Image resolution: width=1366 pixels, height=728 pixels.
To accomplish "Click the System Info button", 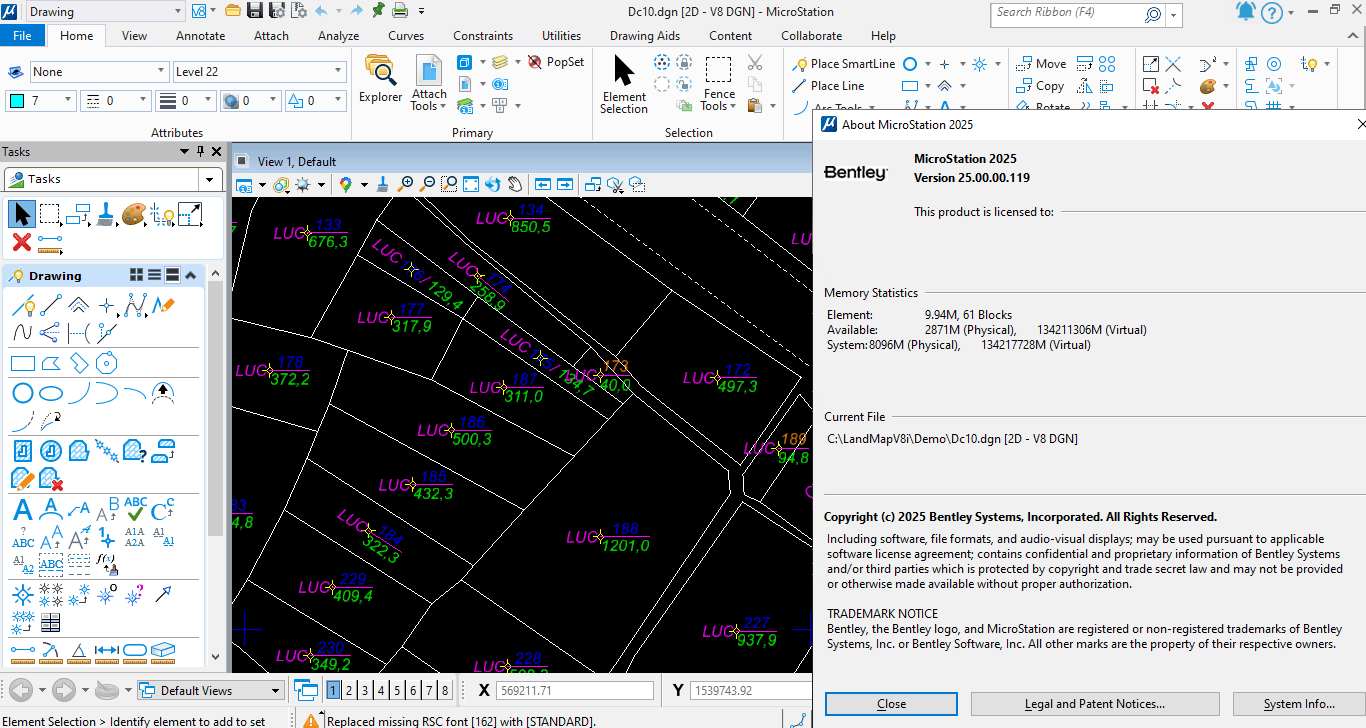I will pyautogui.click(x=1299, y=704).
